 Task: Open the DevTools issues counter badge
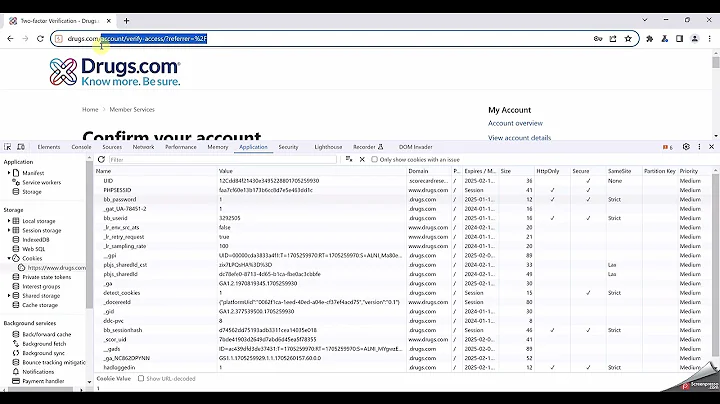pos(668,147)
